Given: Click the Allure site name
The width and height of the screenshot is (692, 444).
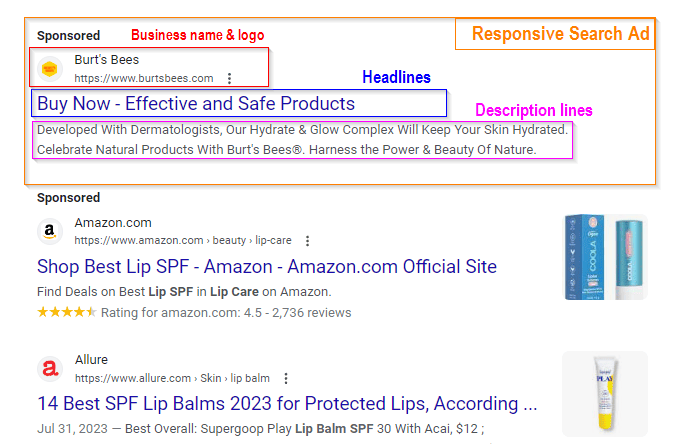Looking at the screenshot, I should 91,360.
